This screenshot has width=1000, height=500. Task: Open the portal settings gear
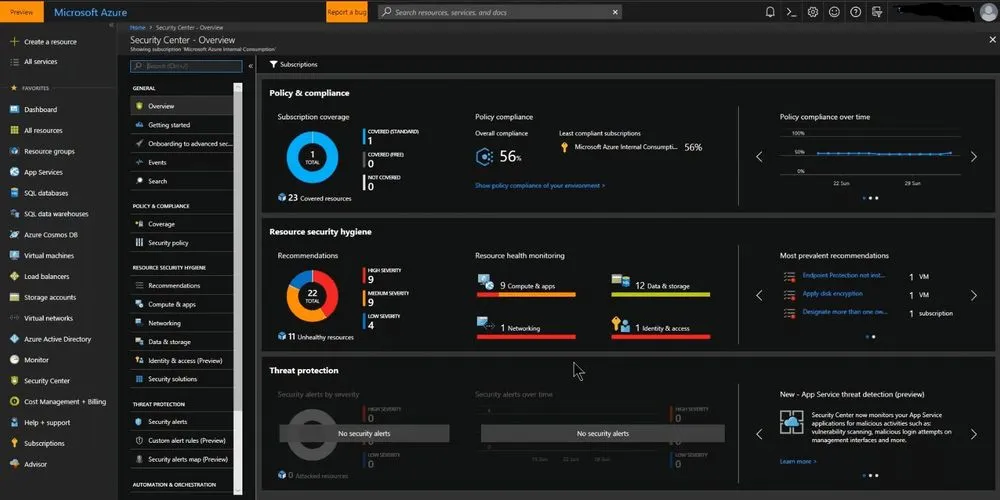812,12
